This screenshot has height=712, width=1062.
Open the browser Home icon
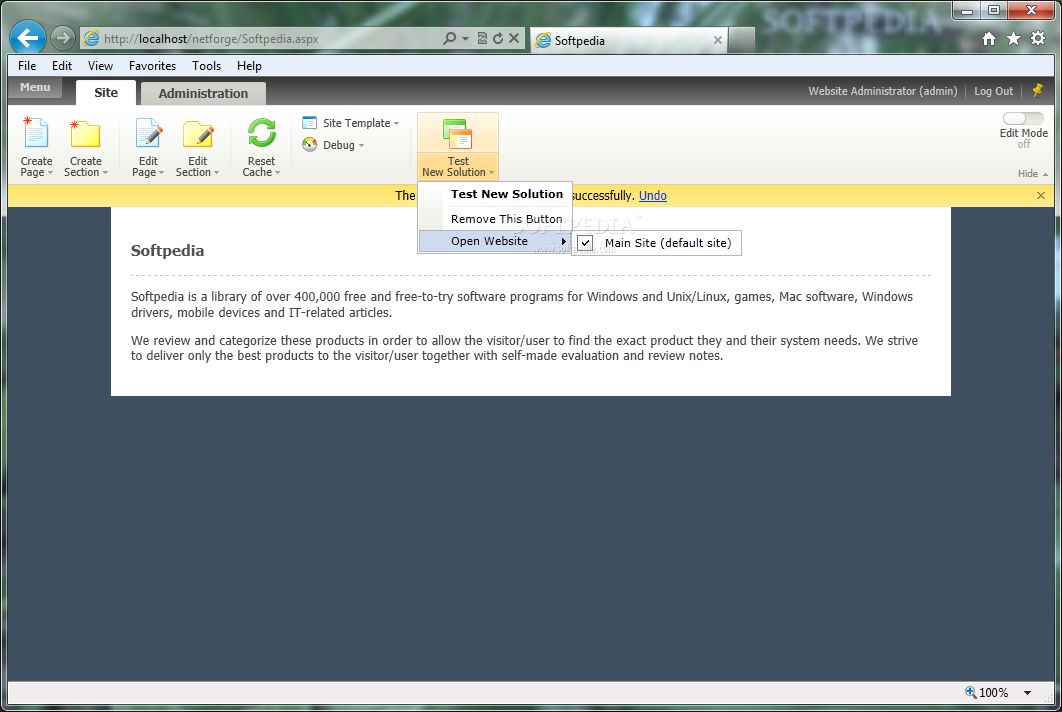click(989, 39)
